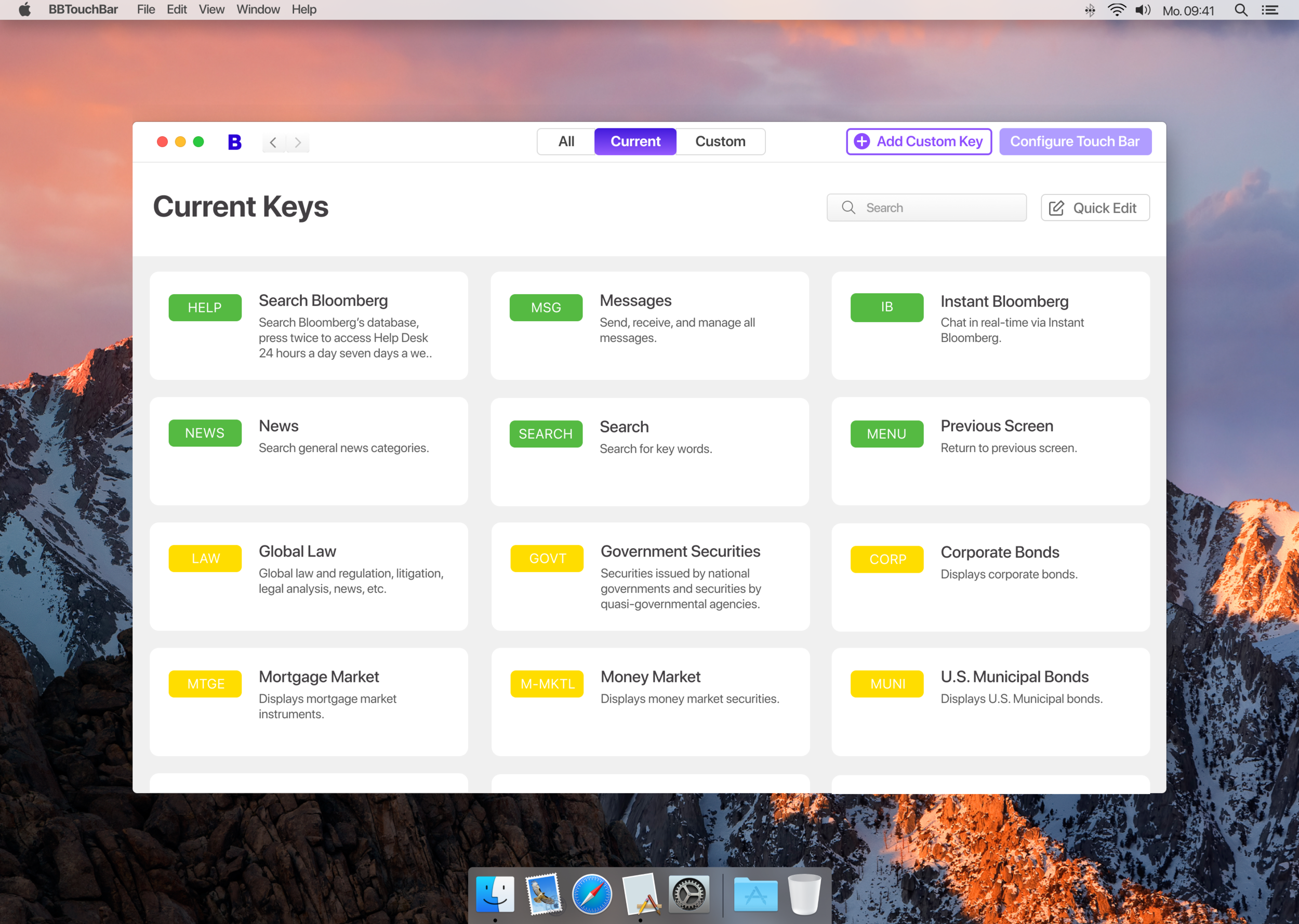Viewport: 1299px width, 924px height.
Task: Click the Wi-Fi status icon
Action: (1117, 10)
